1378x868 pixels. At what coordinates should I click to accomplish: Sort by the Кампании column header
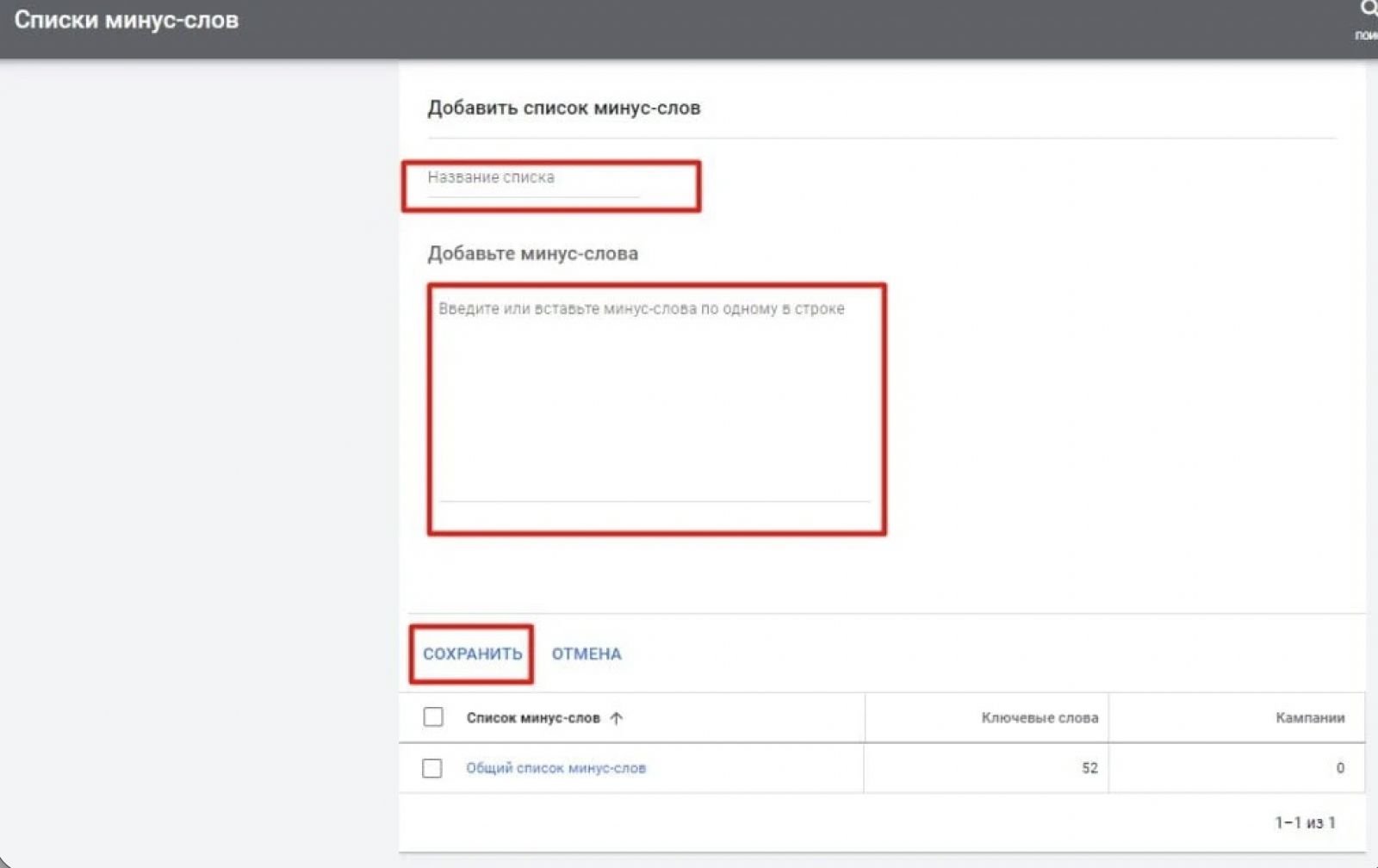pos(1309,718)
